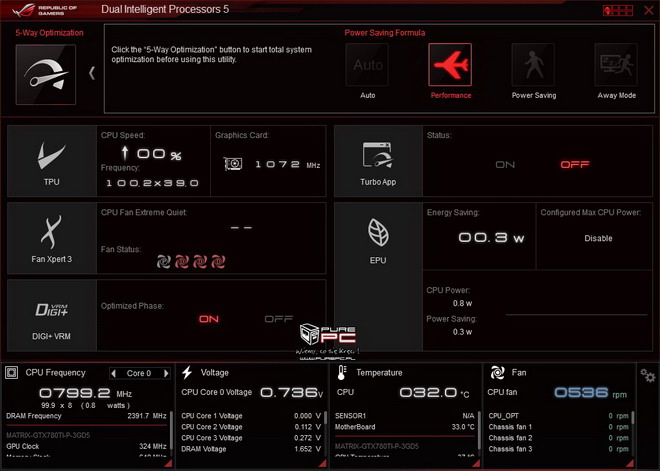Viewport: 660px width, 471px height.
Task: Collapse the panel with the left chevron
Action: click(92, 73)
